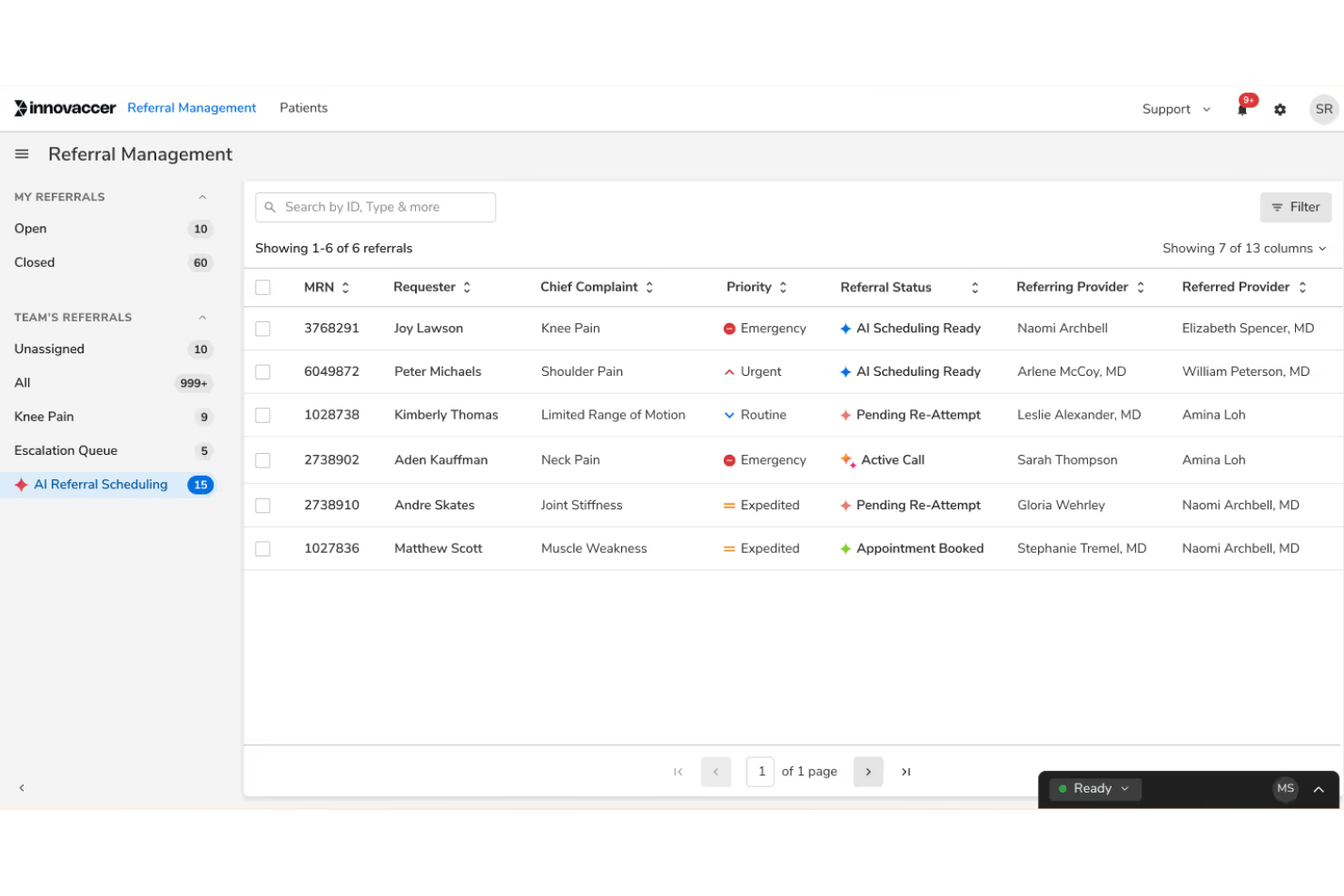Screen dimensions: 1344x896
Task: Go to the last page
Action: pyautogui.click(x=905, y=772)
